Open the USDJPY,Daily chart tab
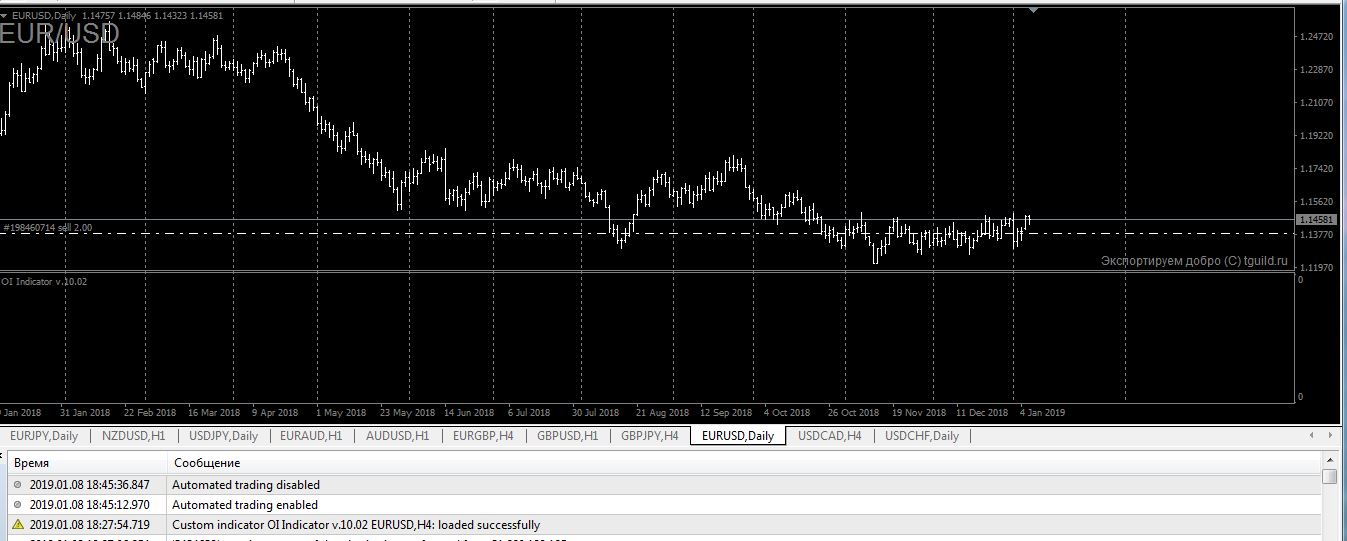This screenshot has width=1347, height=541. (x=223, y=436)
